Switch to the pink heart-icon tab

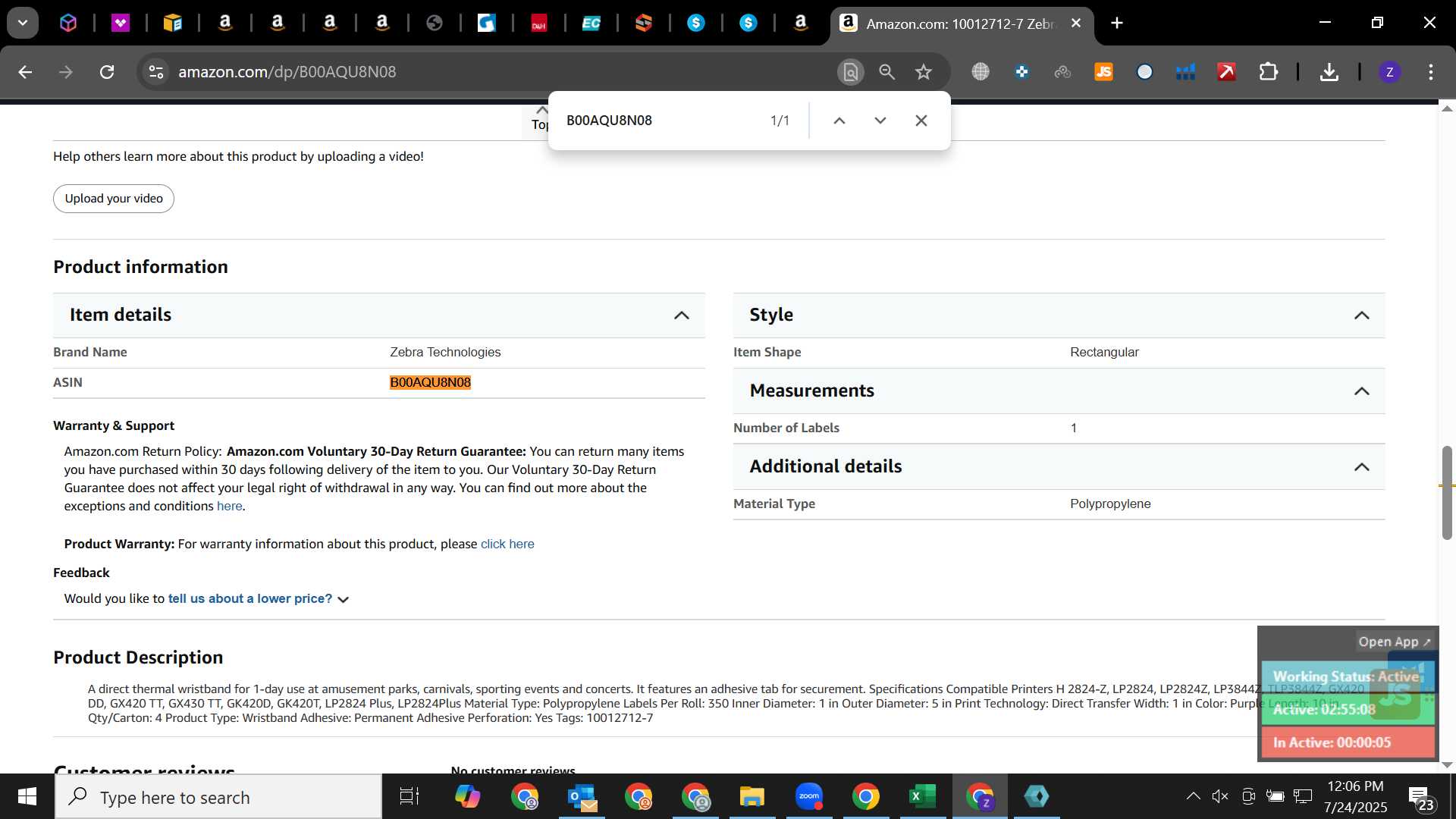(x=121, y=24)
